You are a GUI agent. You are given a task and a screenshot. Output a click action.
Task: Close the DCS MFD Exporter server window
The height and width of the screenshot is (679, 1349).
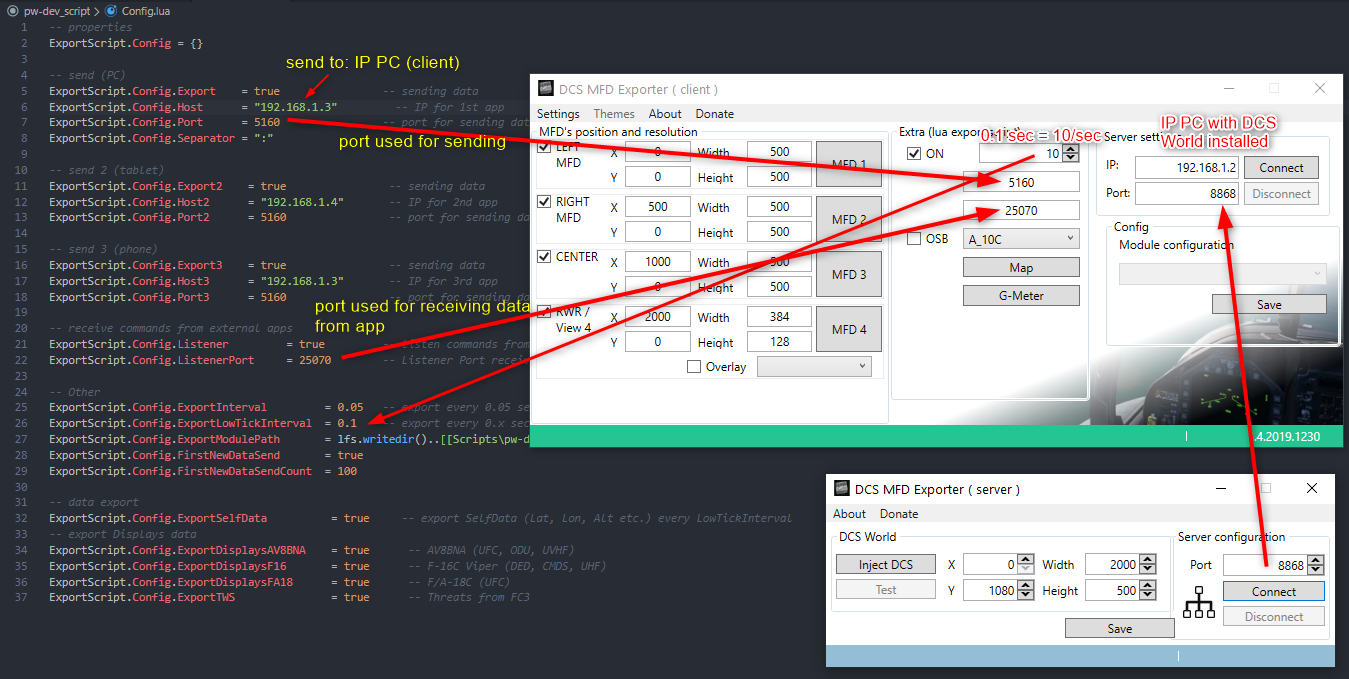[x=1312, y=488]
